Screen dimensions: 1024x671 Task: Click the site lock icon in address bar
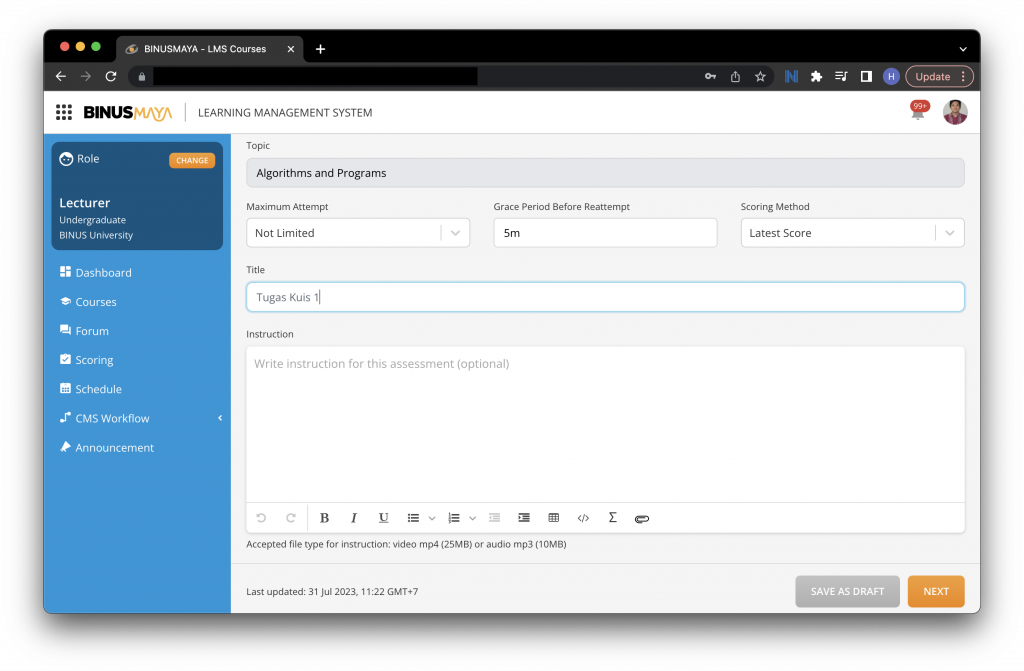pyautogui.click(x=142, y=76)
